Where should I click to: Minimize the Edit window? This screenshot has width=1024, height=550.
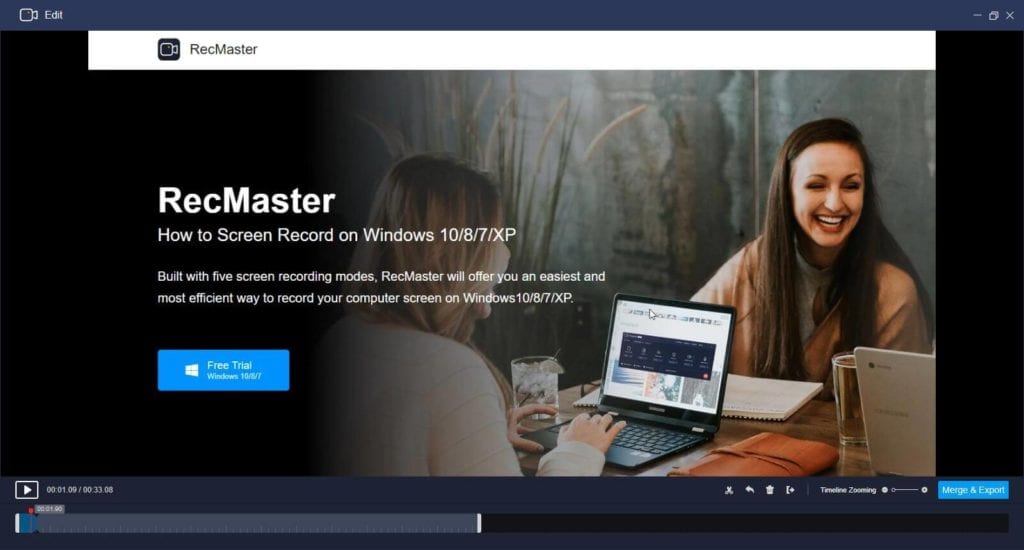[977, 15]
